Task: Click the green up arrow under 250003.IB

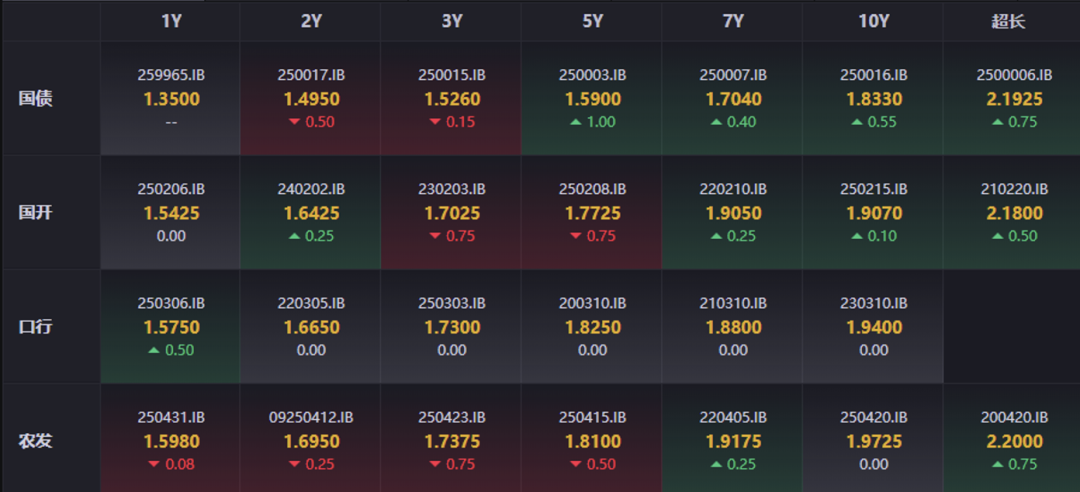Action: tap(575, 122)
